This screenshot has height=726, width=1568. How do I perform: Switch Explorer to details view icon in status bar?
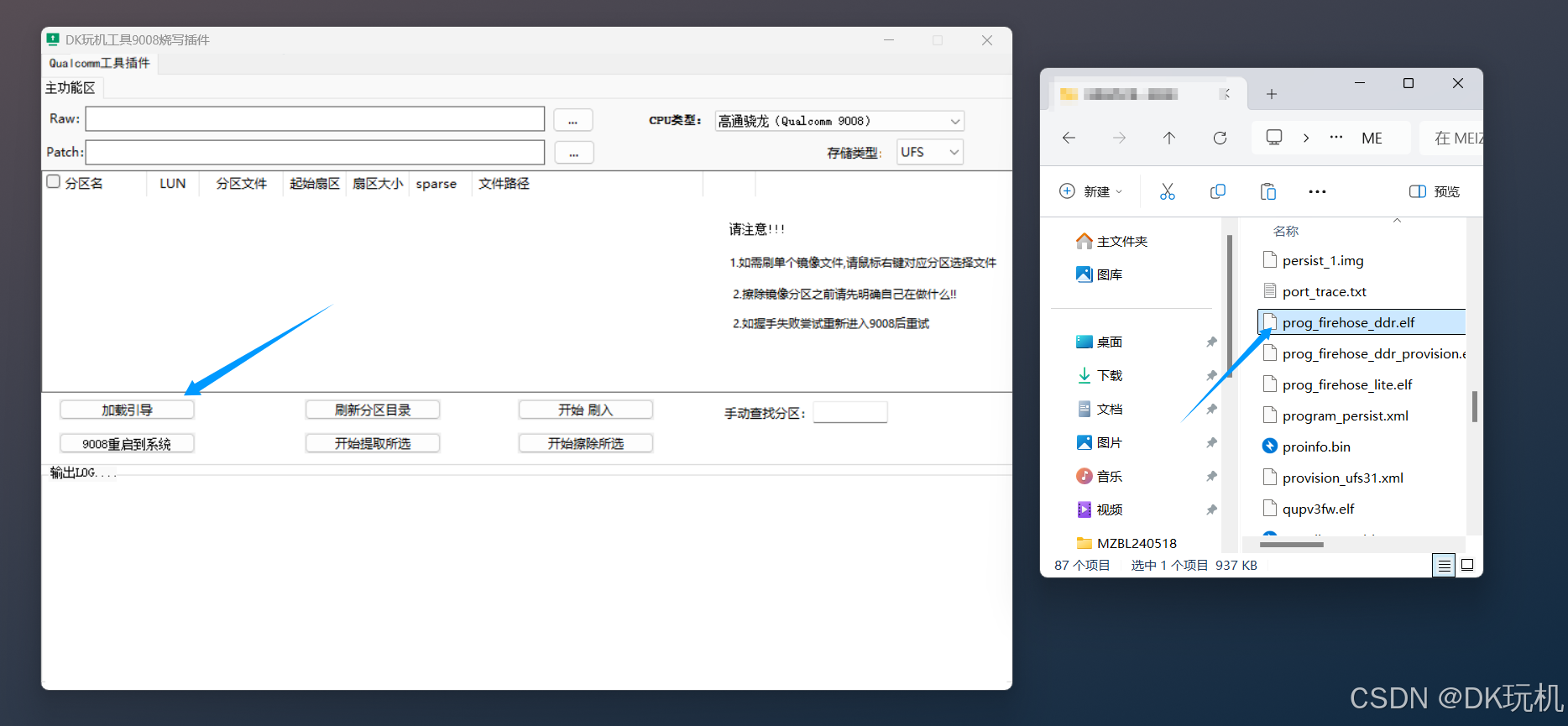point(1444,566)
